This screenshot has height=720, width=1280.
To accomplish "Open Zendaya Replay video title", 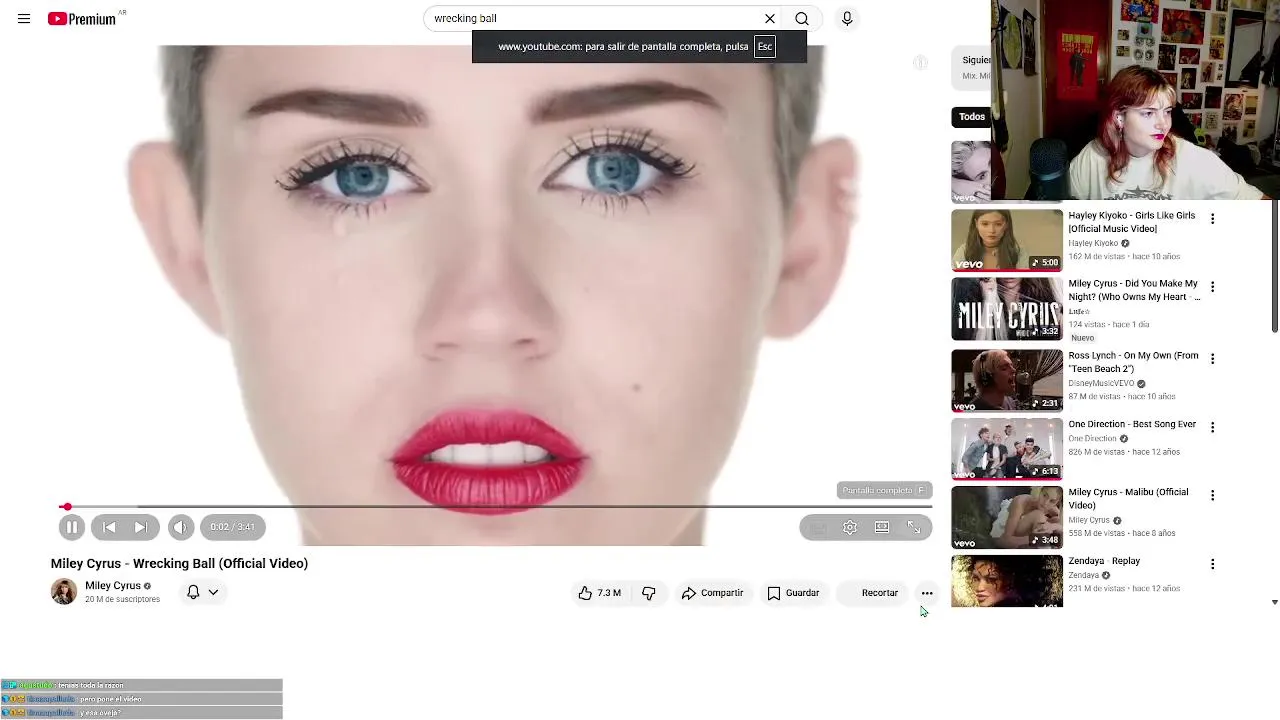I will [x=1104, y=561].
